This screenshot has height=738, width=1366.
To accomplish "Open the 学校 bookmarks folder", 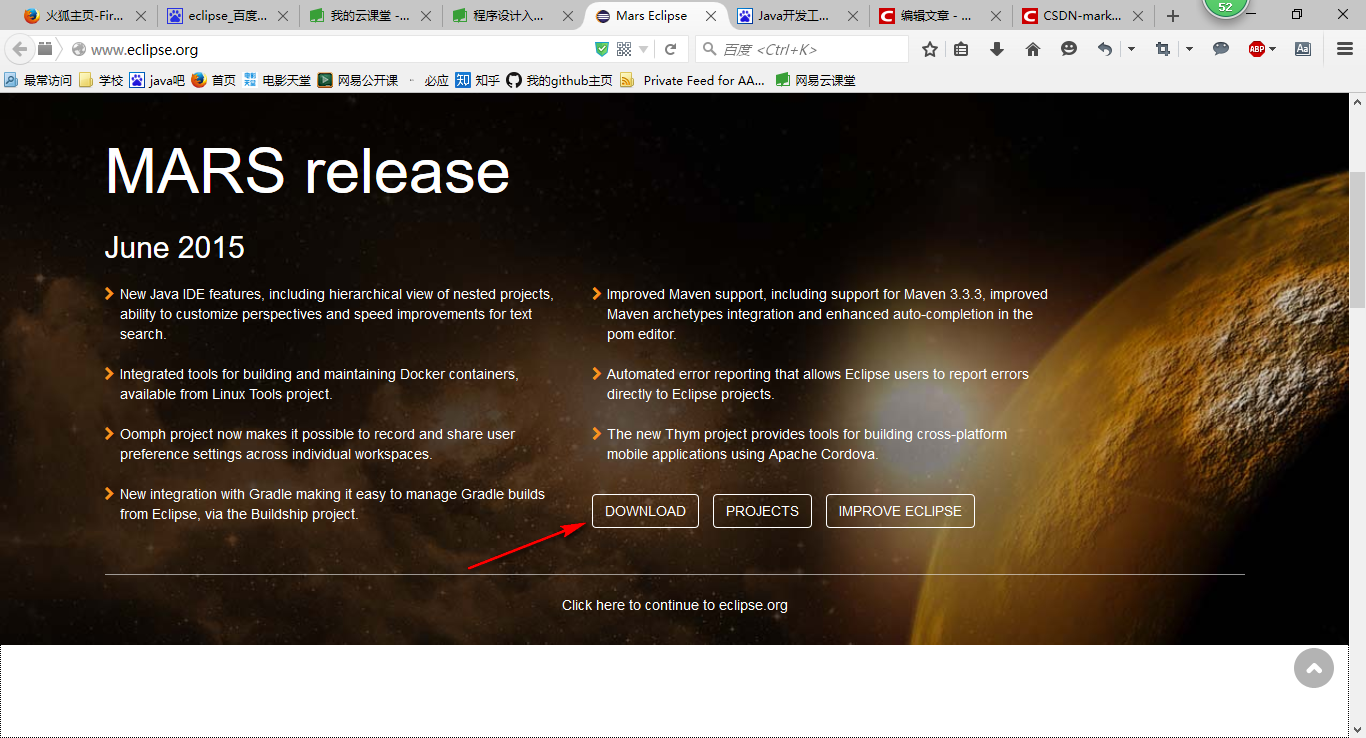I will (x=102, y=80).
